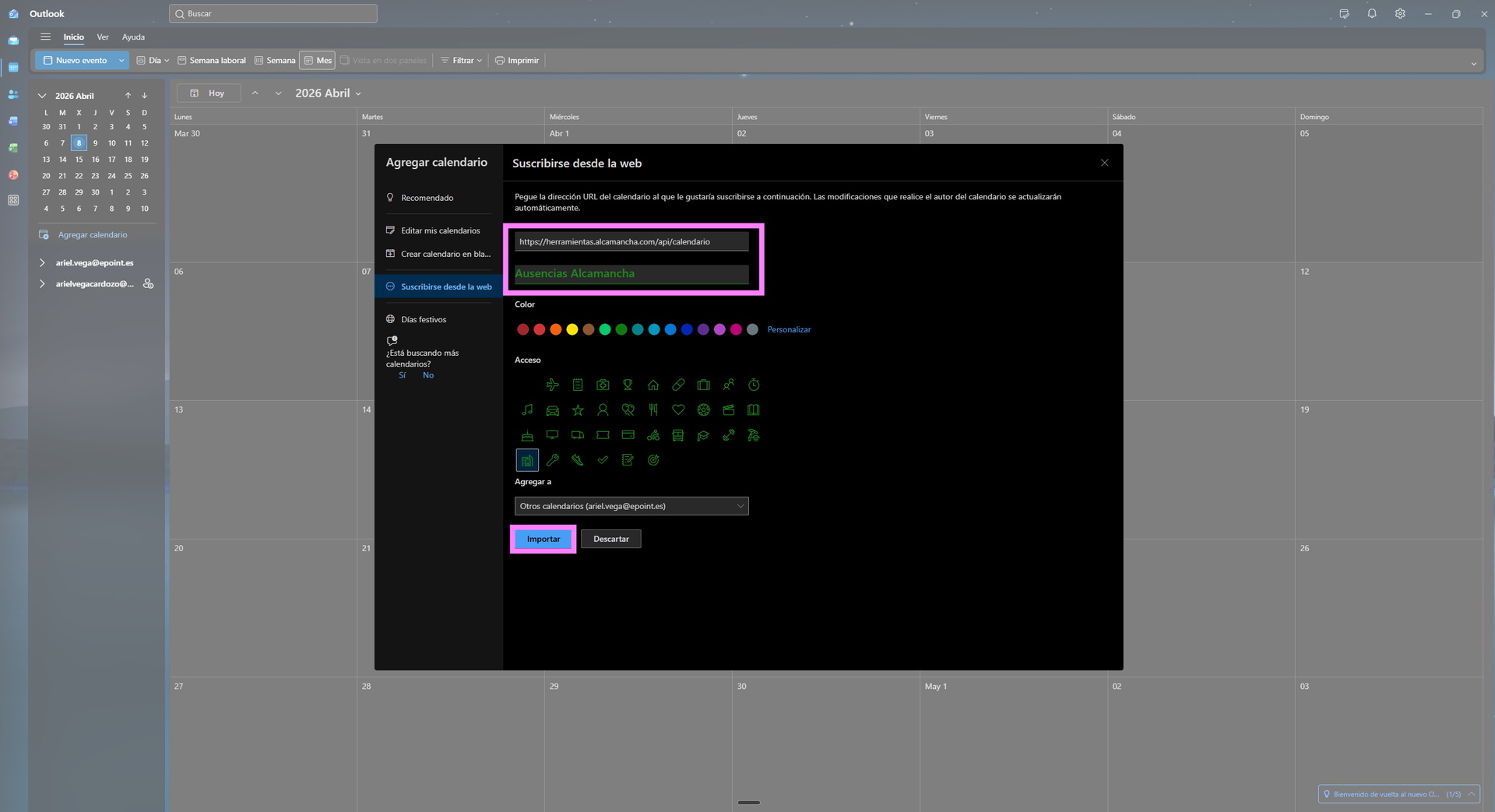The image size is (1495, 812).
Task: Select the birthday cake calendar icon
Action: (527, 435)
